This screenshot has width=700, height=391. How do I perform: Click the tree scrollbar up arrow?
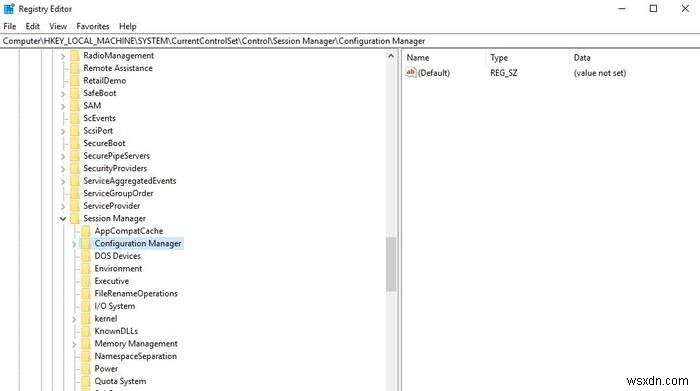391,56
